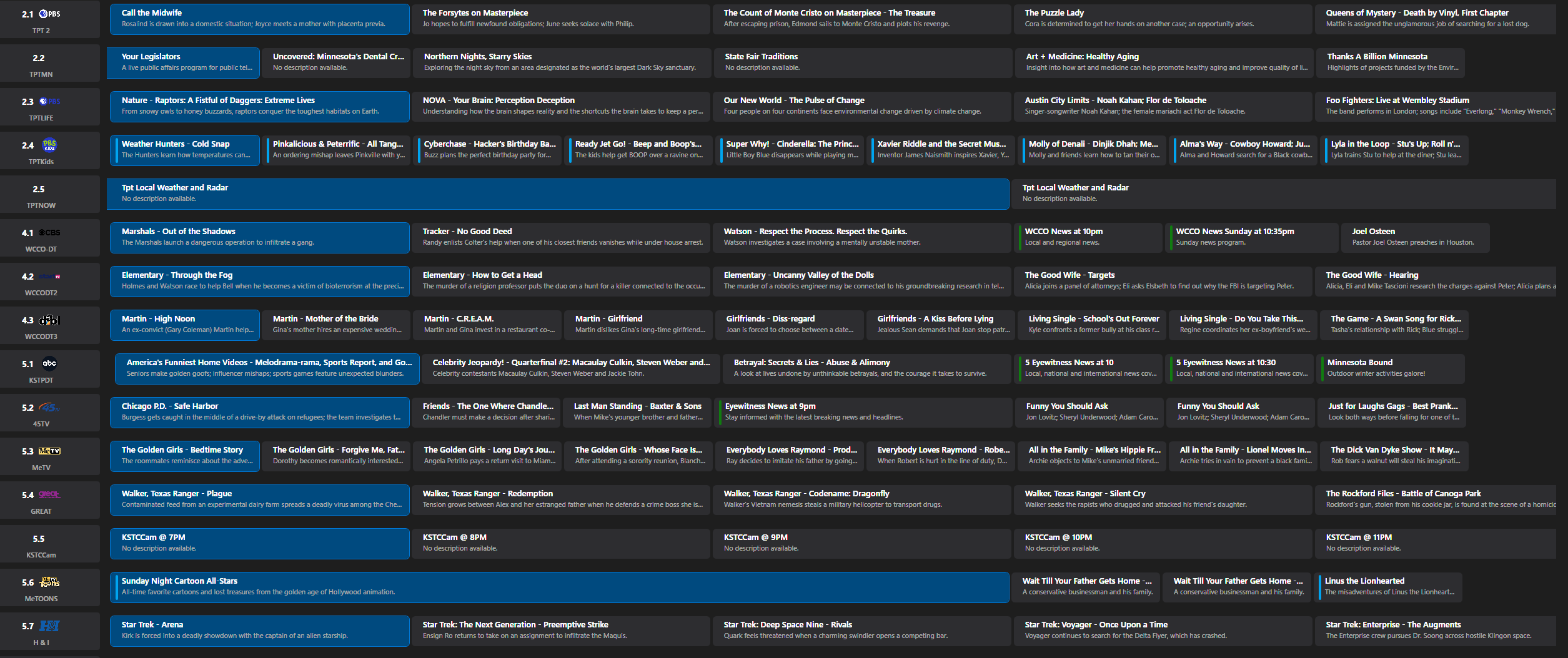Open the Call the Midwife listing

259,19
